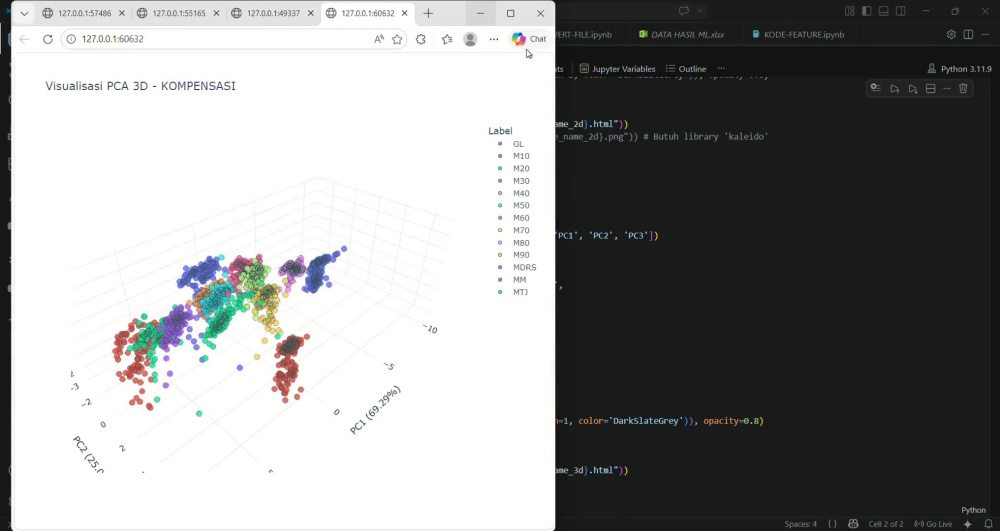
Task: Execute cell and below icon in cell toolbar
Action: coord(913,89)
